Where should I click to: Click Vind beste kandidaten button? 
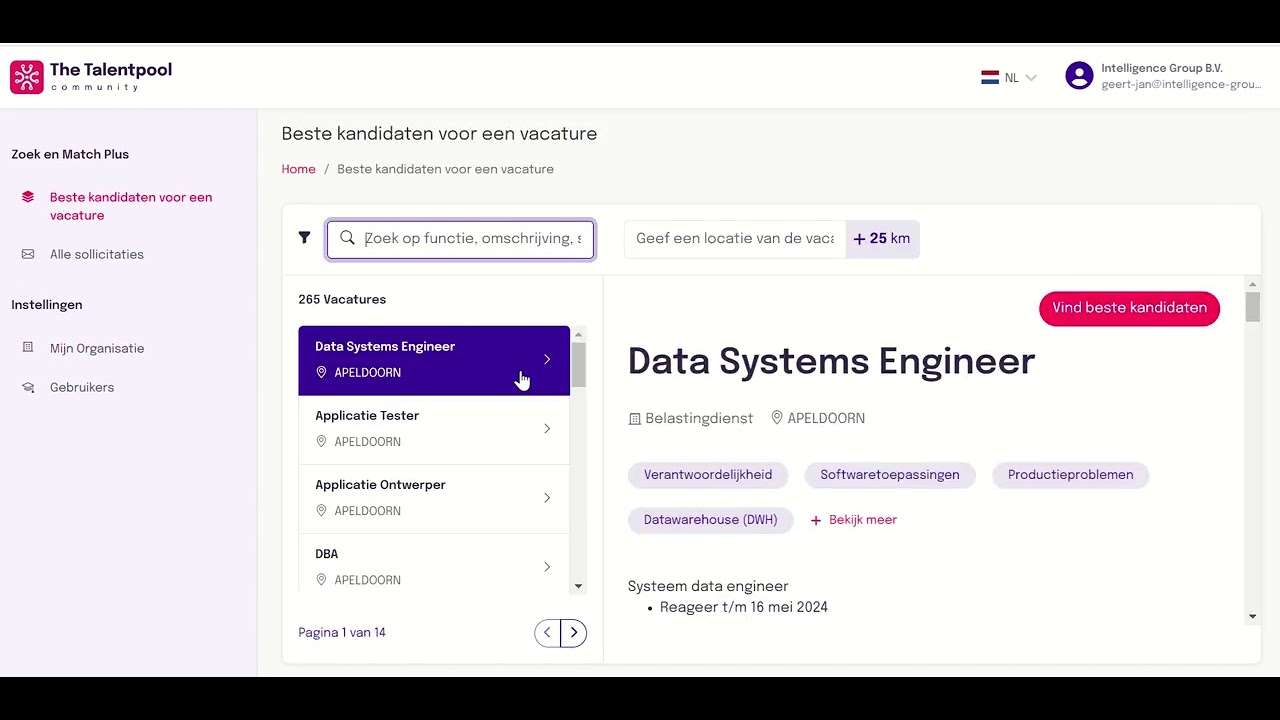coord(1129,308)
